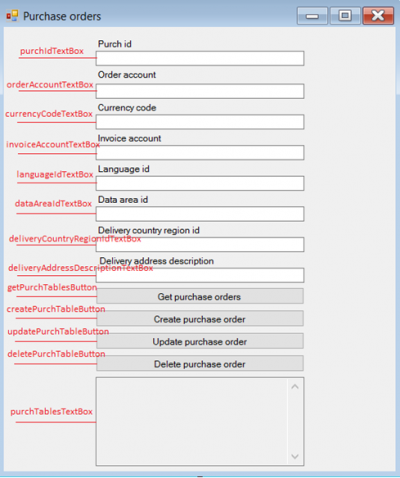Click the Get purchase orders button
The height and width of the screenshot is (478, 400).
(x=200, y=296)
